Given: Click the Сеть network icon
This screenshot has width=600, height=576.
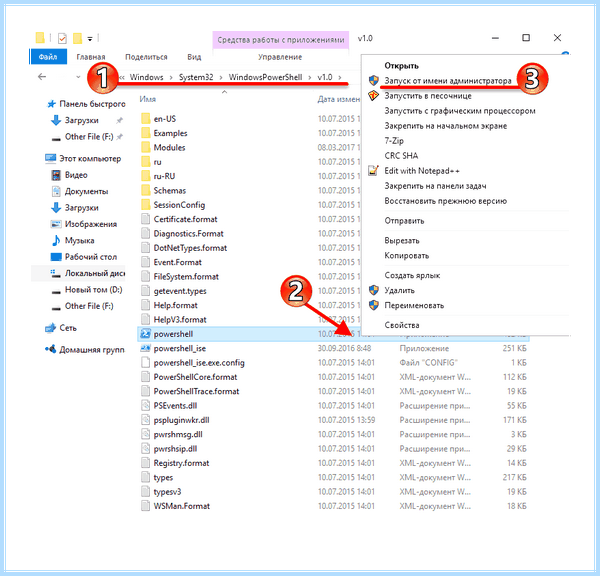Looking at the screenshot, I should pyautogui.click(x=50, y=328).
